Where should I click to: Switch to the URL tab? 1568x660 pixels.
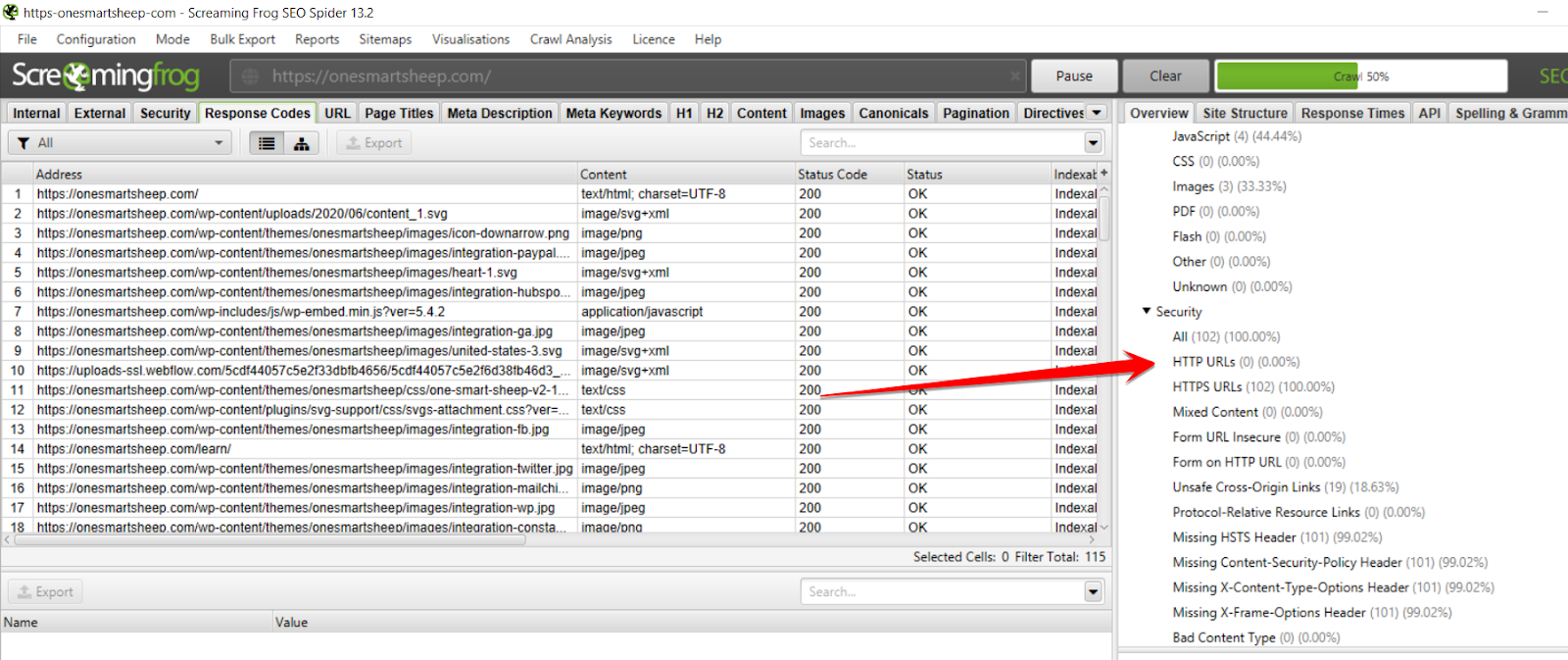pos(337,113)
